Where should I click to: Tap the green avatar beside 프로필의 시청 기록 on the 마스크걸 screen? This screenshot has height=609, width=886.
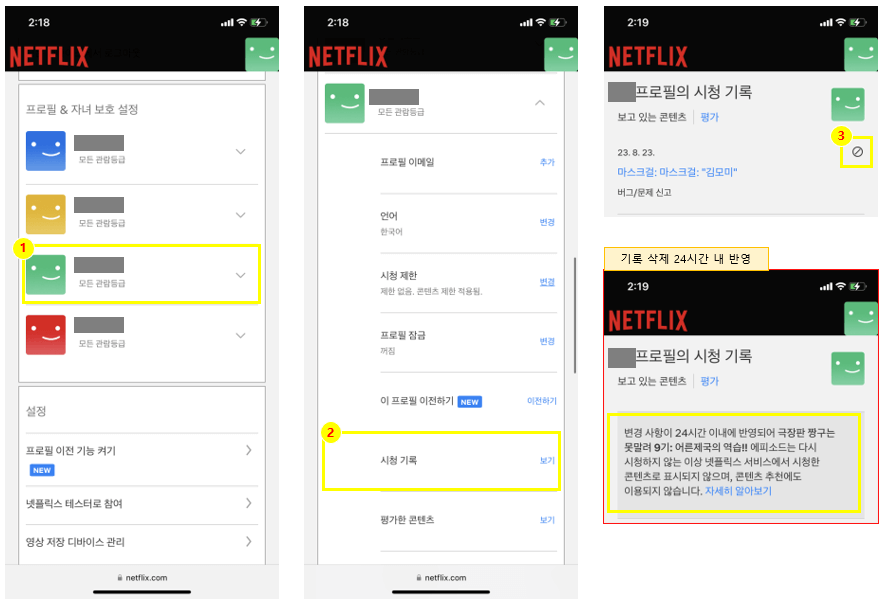click(x=848, y=105)
